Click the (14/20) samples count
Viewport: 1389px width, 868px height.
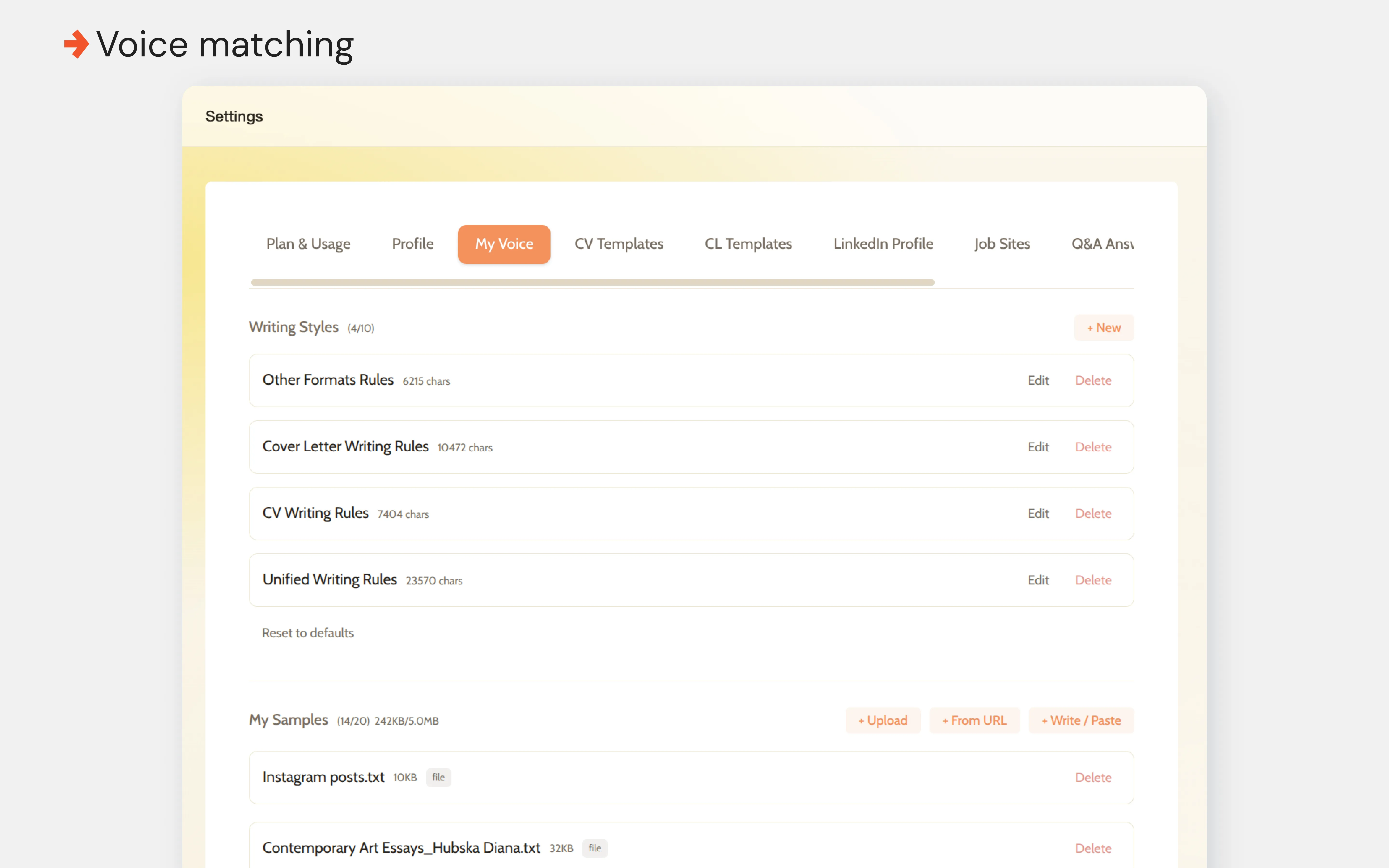tap(353, 721)
